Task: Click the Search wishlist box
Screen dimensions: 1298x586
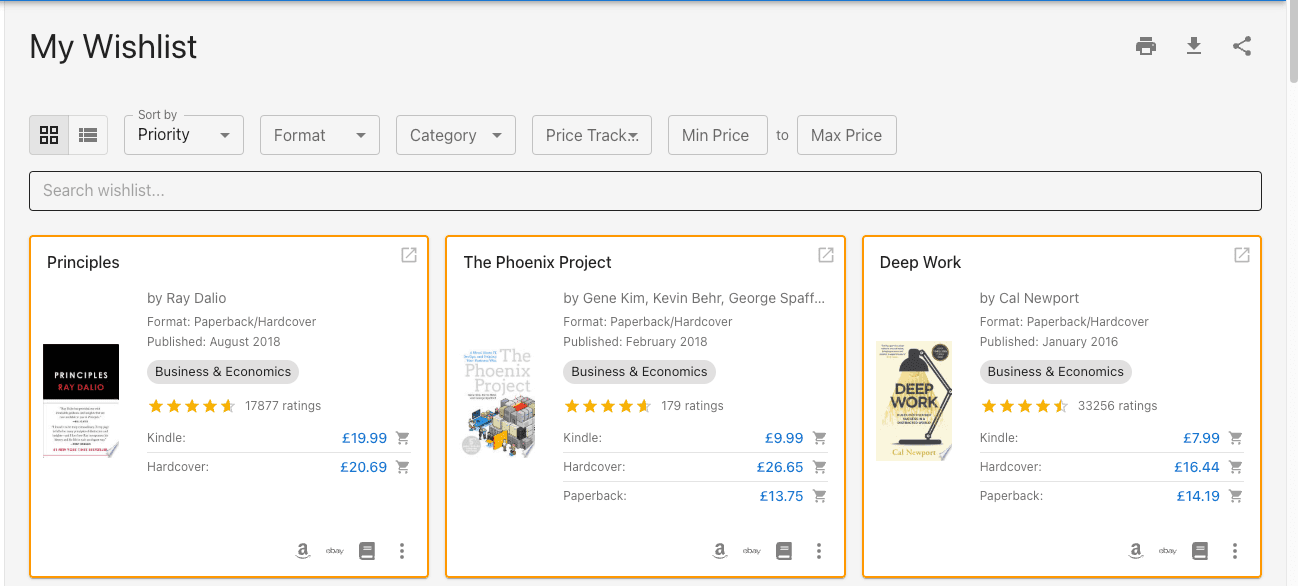Action: click(x=645, y=190)
